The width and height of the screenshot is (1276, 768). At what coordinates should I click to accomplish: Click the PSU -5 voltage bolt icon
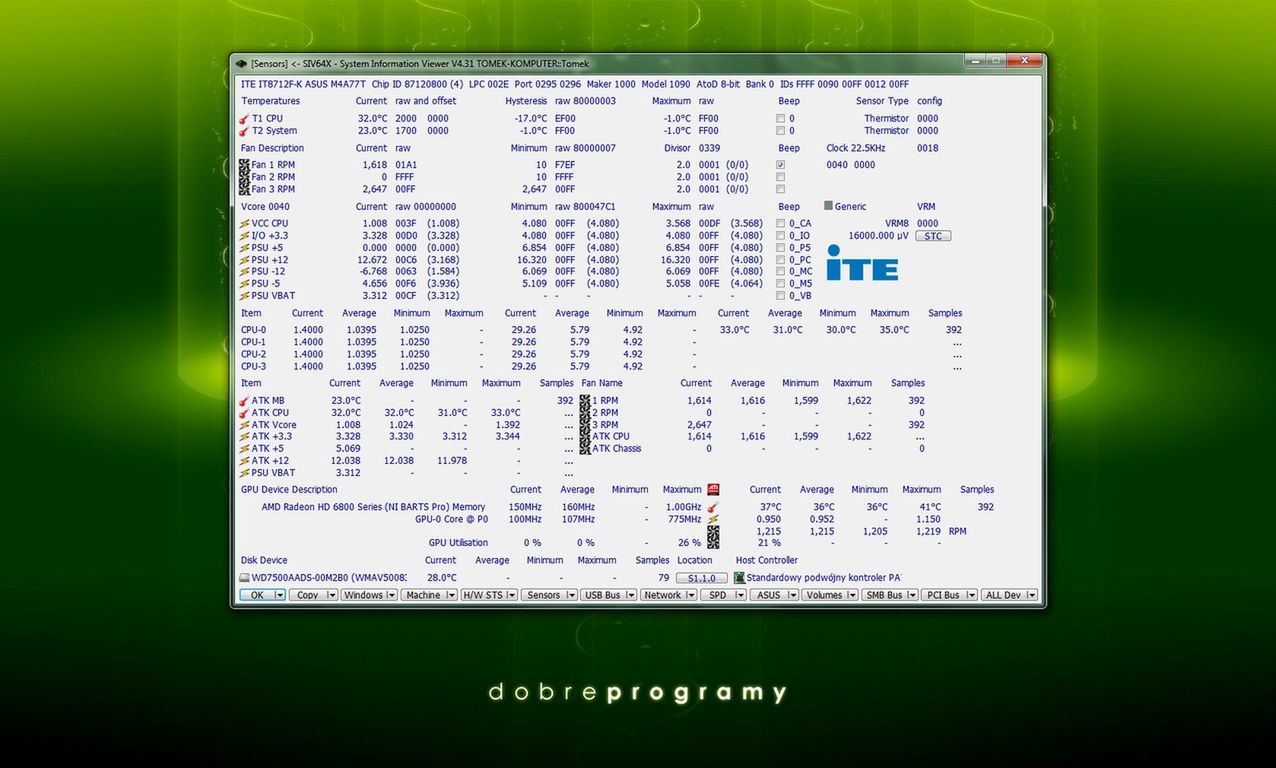click(x=244, y=284)
